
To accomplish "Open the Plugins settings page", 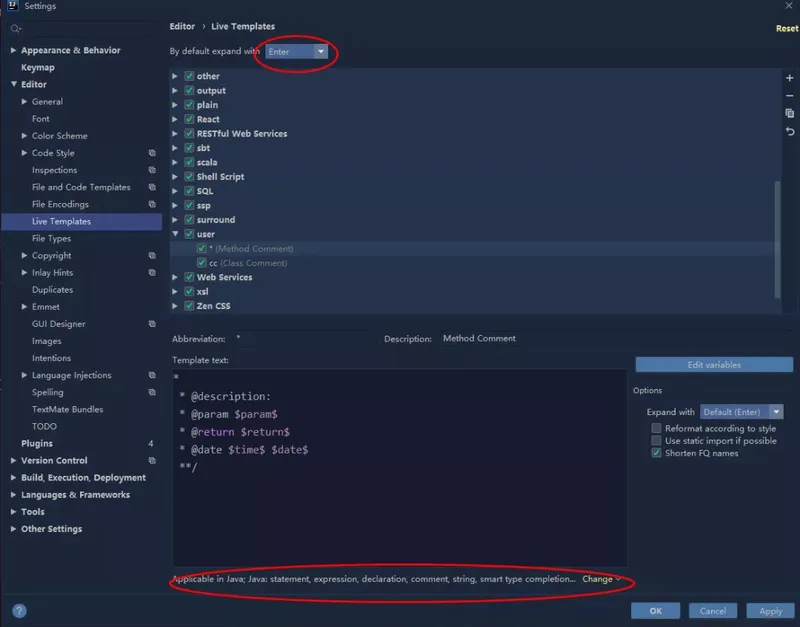I will point(37,443).
